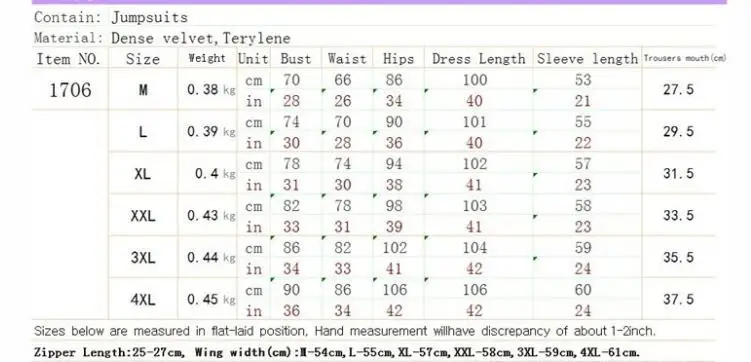Click size 4XL dress length cm '106'
The image size is (751, 362).
pyautogui.click(x=475, y=290)
